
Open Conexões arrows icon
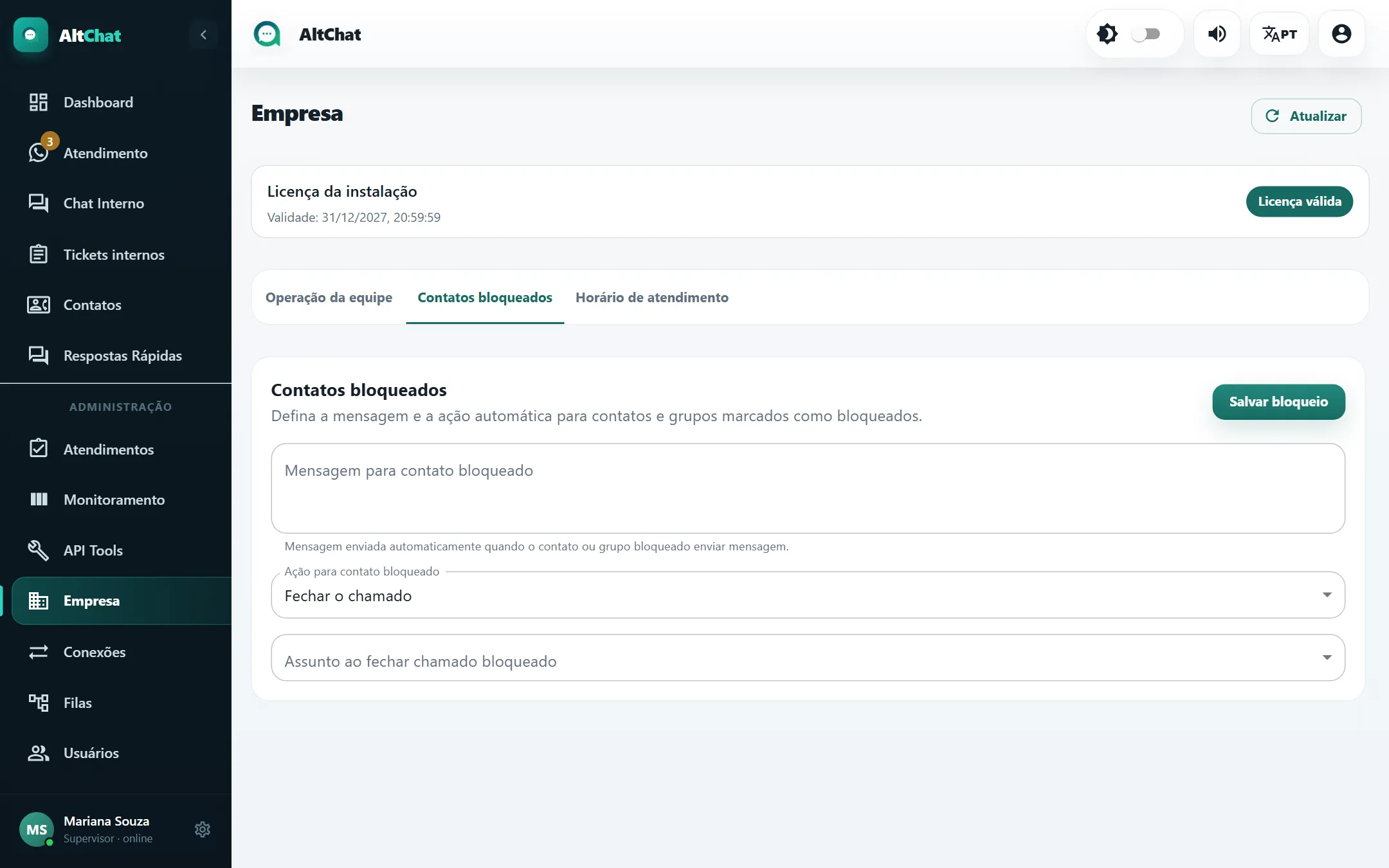pyautogui.click(x=39, y=652)
